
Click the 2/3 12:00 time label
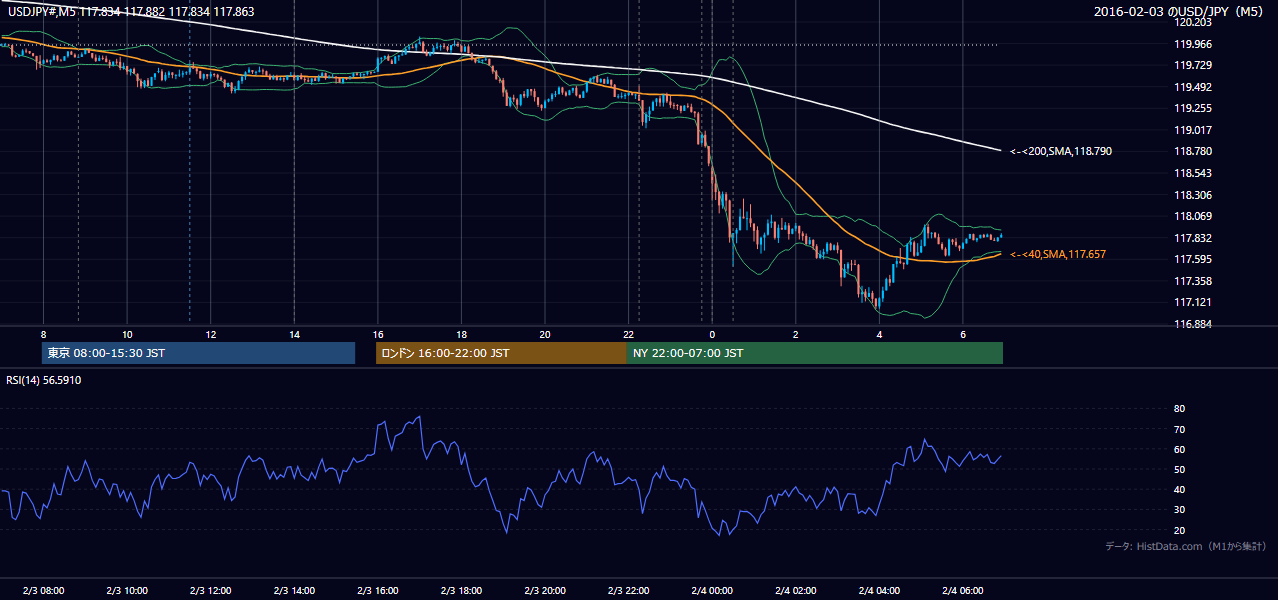coord(210,591)
